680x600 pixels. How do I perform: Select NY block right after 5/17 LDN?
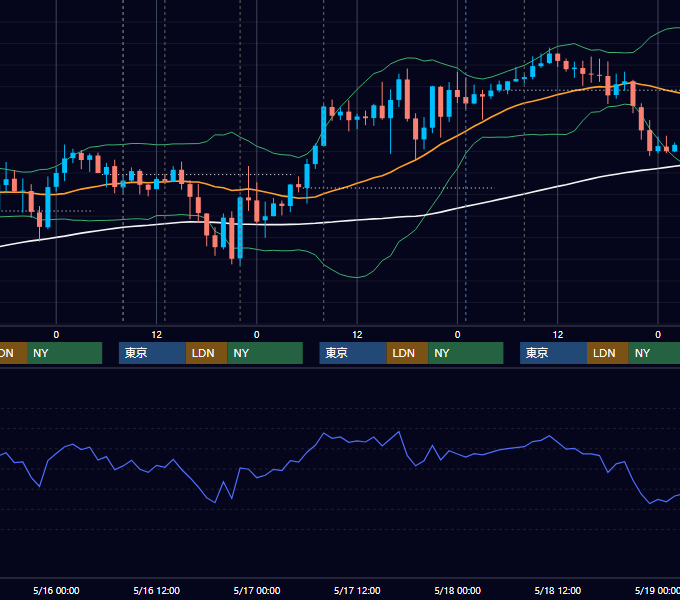(x=466, y=353)
